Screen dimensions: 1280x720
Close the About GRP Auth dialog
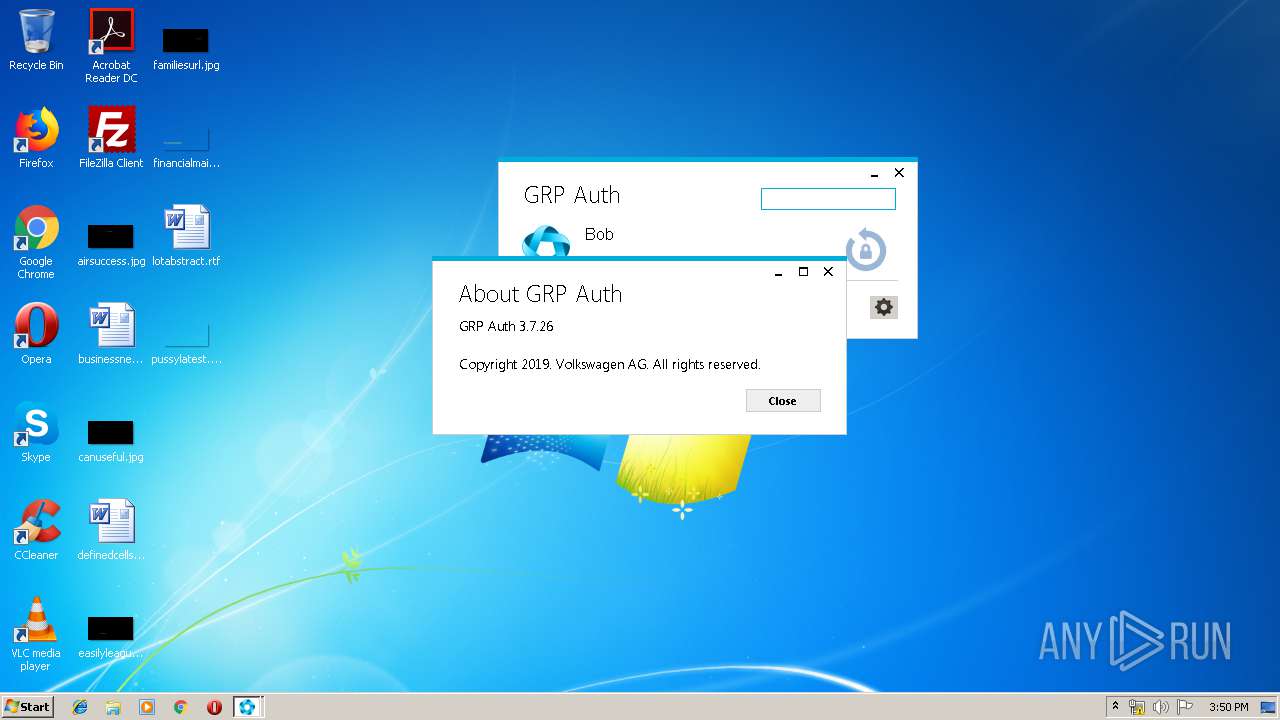(x=783, y=401)
